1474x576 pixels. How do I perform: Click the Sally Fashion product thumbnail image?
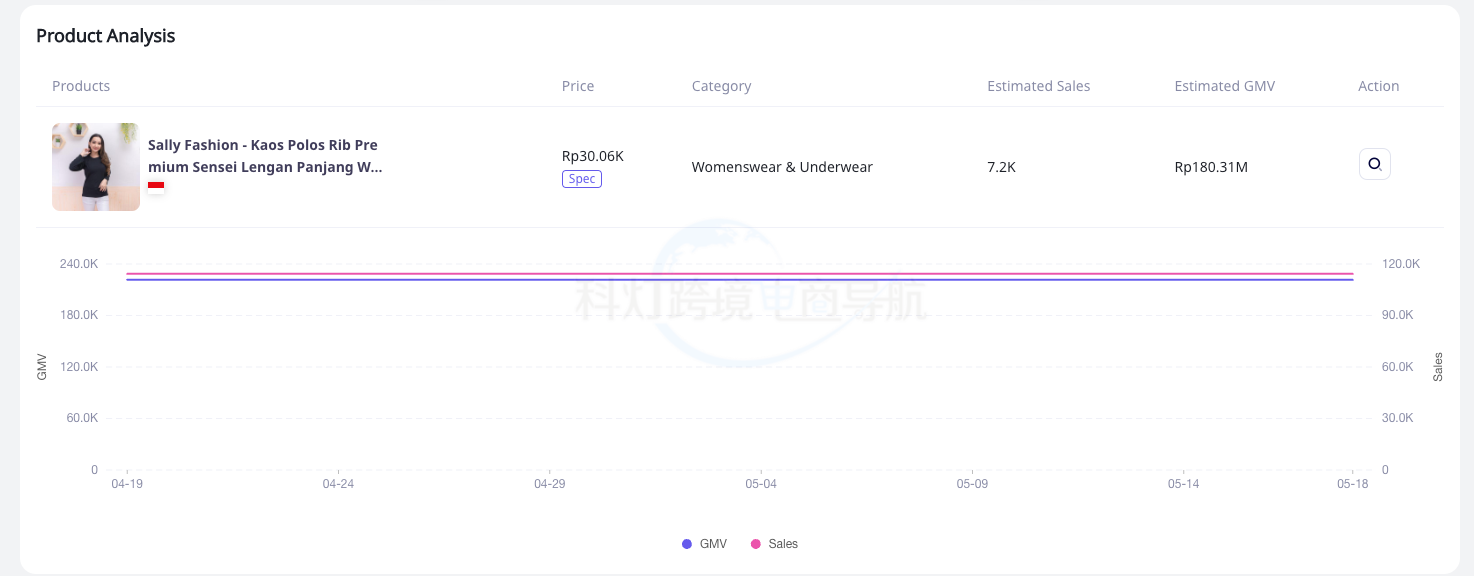click(96, 167)
